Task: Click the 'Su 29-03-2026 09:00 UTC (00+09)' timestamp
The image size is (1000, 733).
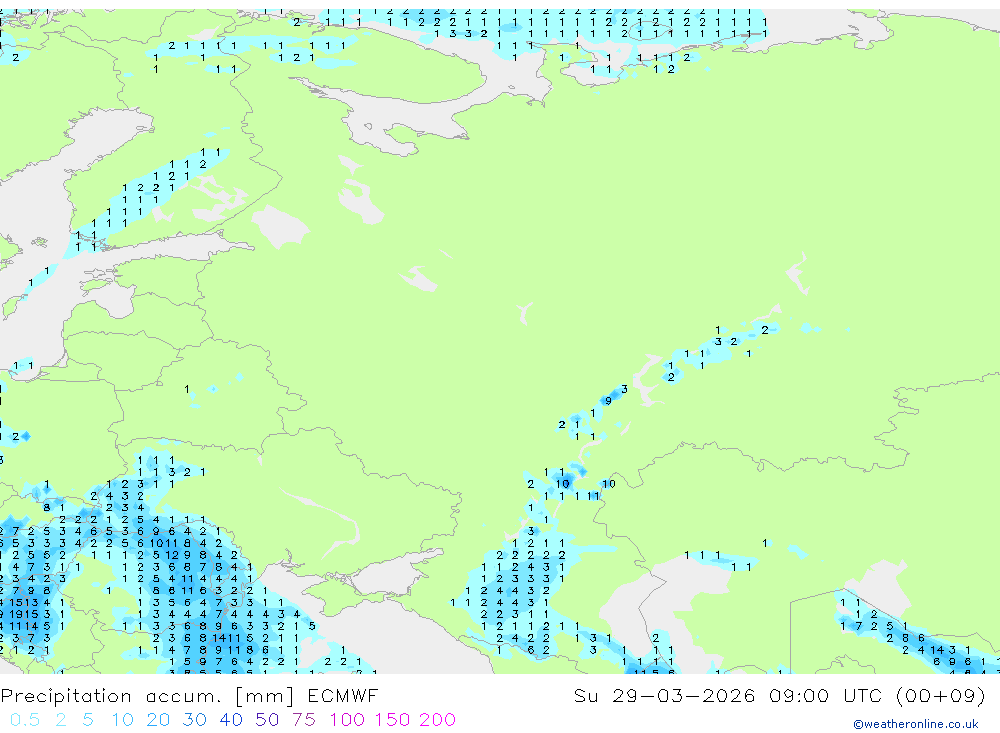Action: [779, 696]
